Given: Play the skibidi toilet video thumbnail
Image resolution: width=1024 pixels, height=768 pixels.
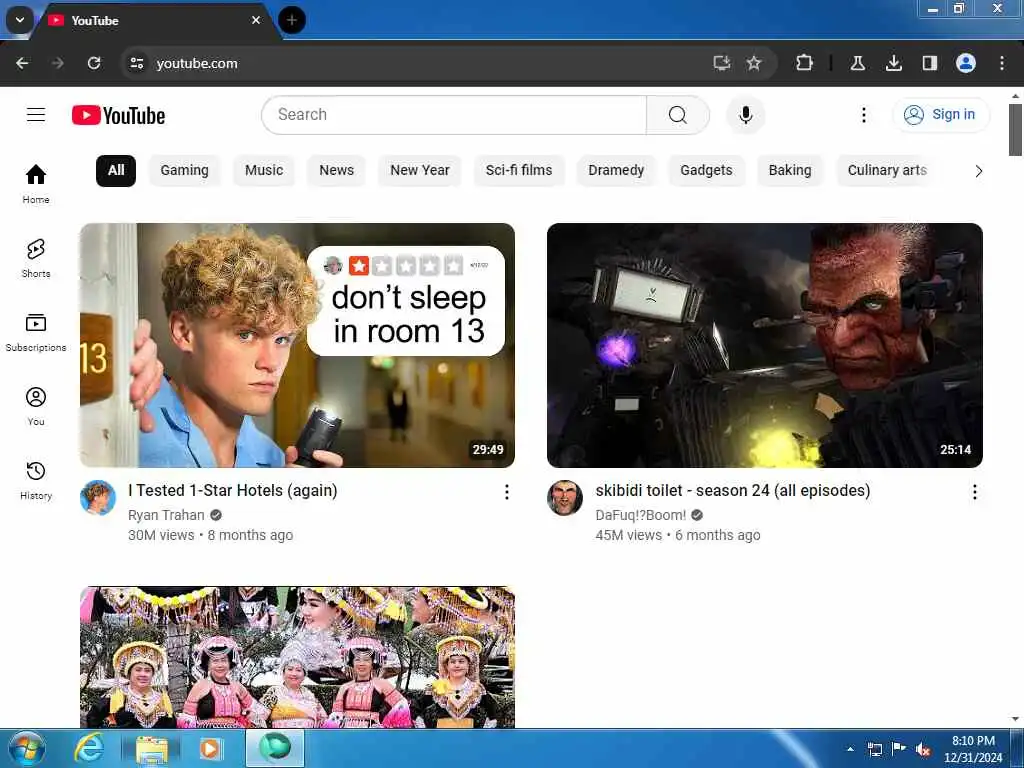Looking at the screenshot, I should click(x=765, y=345).
